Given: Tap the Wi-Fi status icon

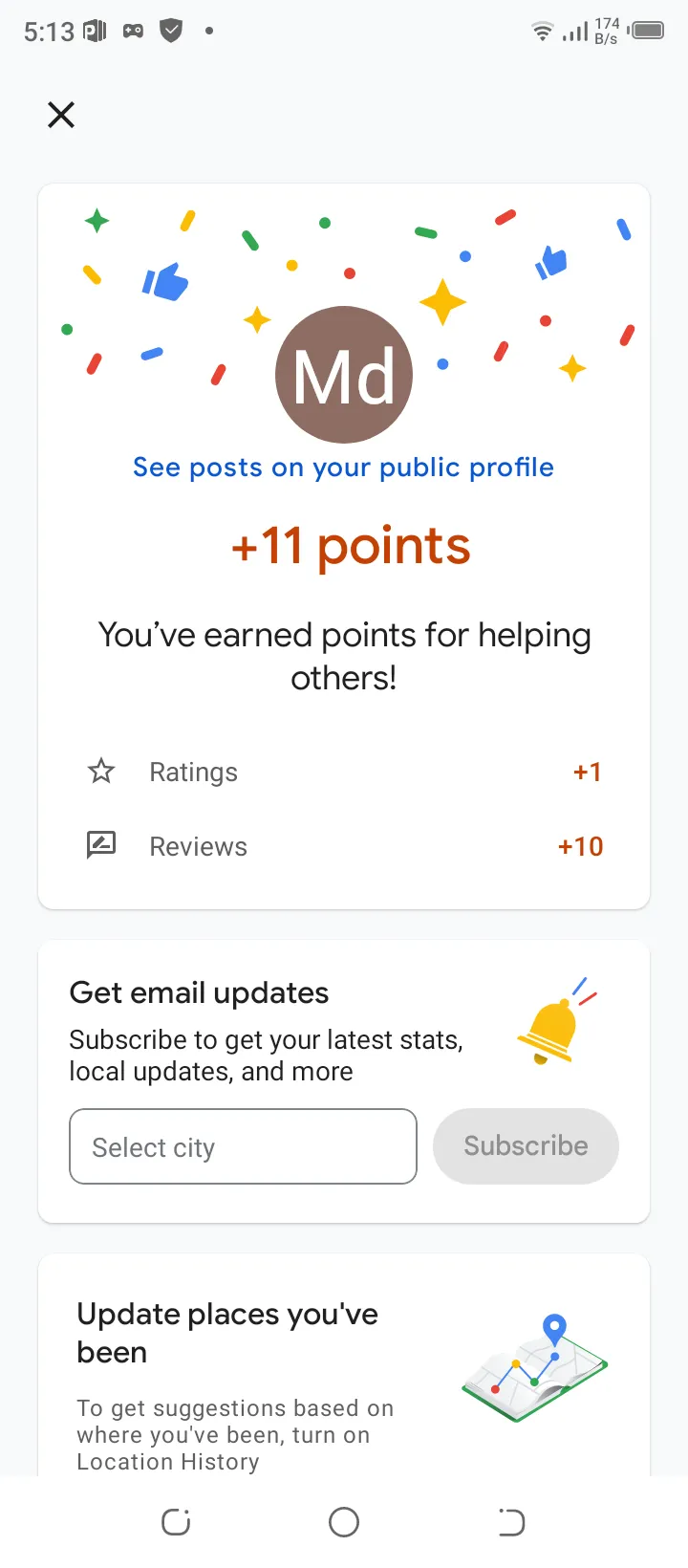Looking at the screenshot, I should tap(542, 32).
